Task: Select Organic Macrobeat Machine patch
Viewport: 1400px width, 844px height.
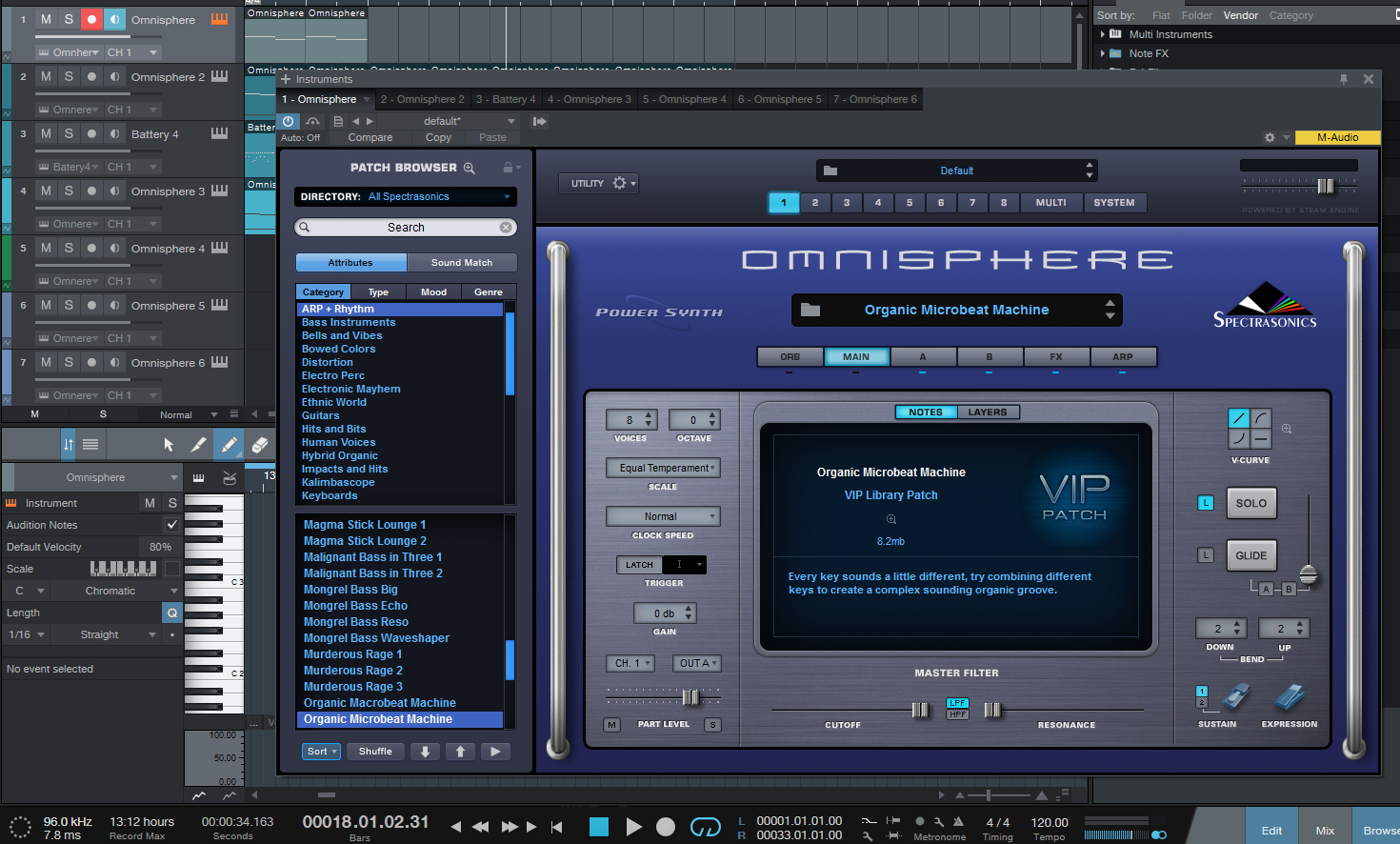Action: point(380,703)
